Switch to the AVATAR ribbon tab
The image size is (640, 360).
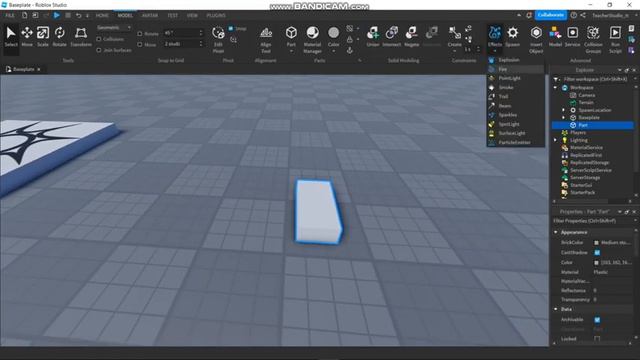click(150, 16)
